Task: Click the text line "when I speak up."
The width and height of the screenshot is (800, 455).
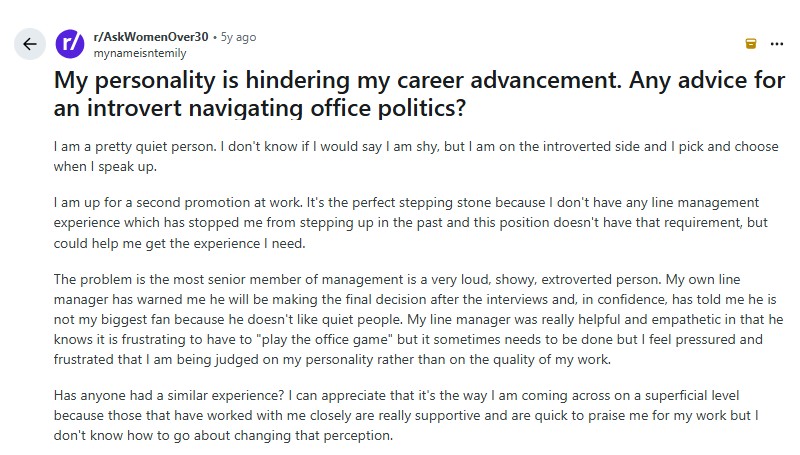Action: click(x=105, y=167)
